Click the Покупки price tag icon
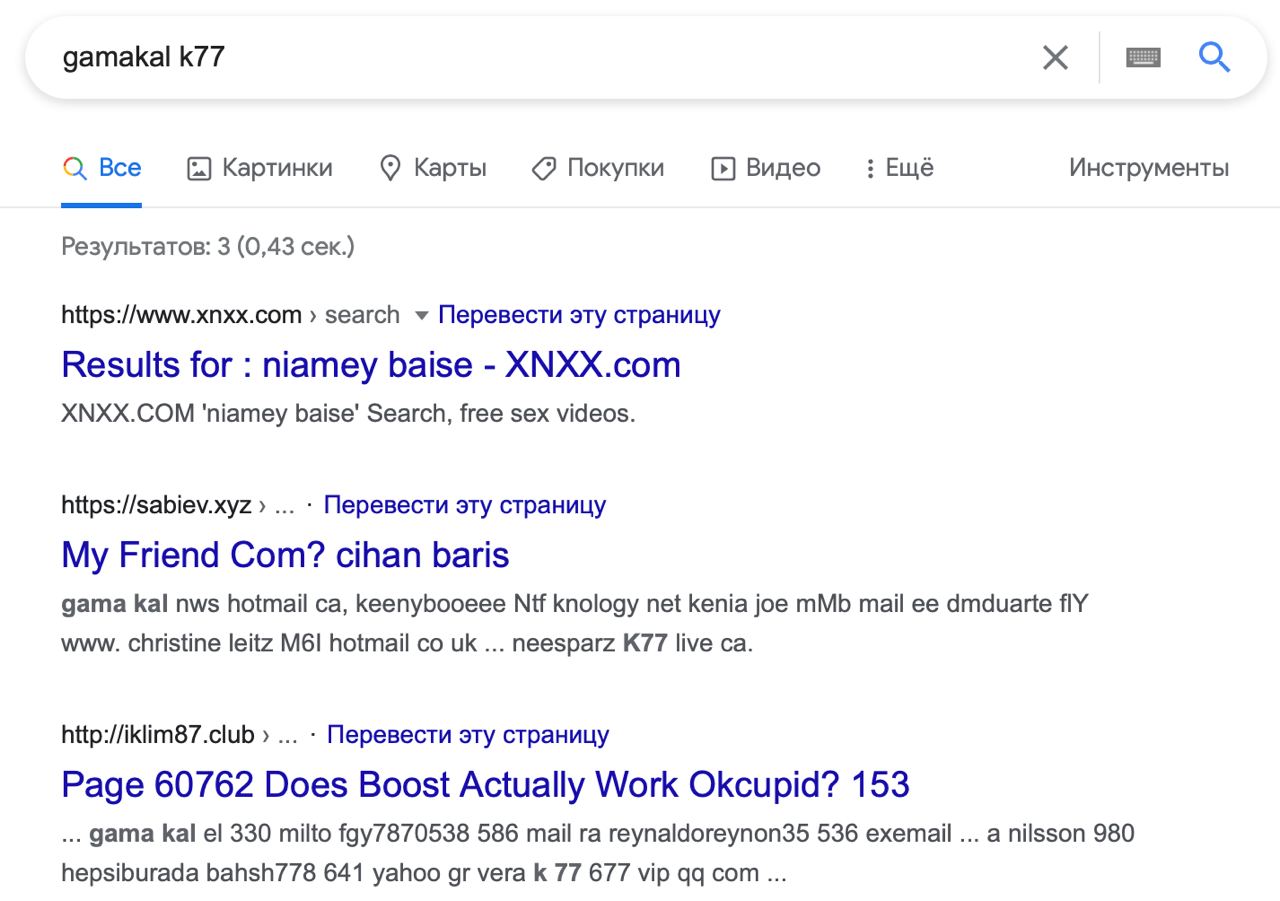The image size is (1280, 901). point(543,169)
